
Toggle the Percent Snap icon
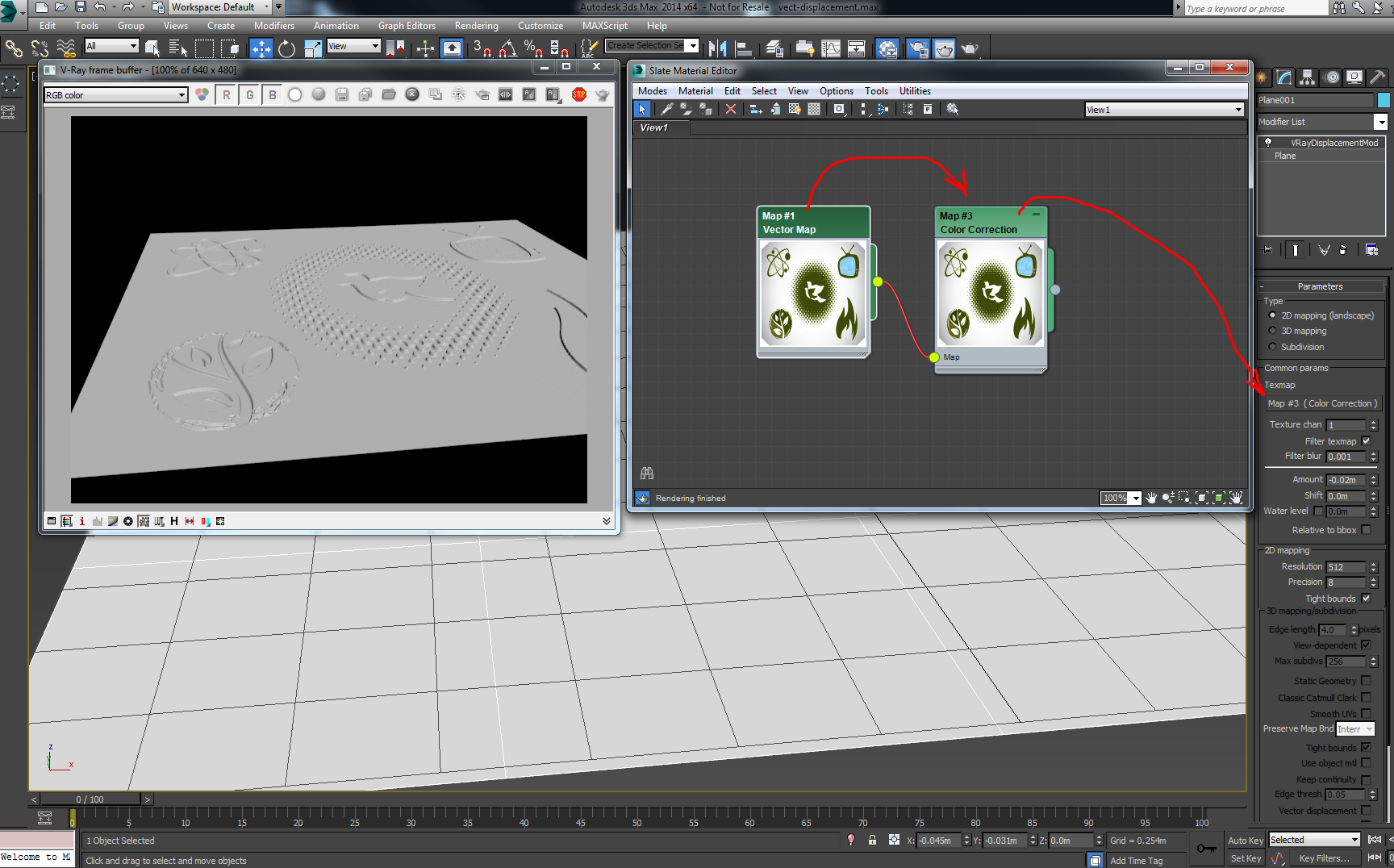tap(532, 48)
